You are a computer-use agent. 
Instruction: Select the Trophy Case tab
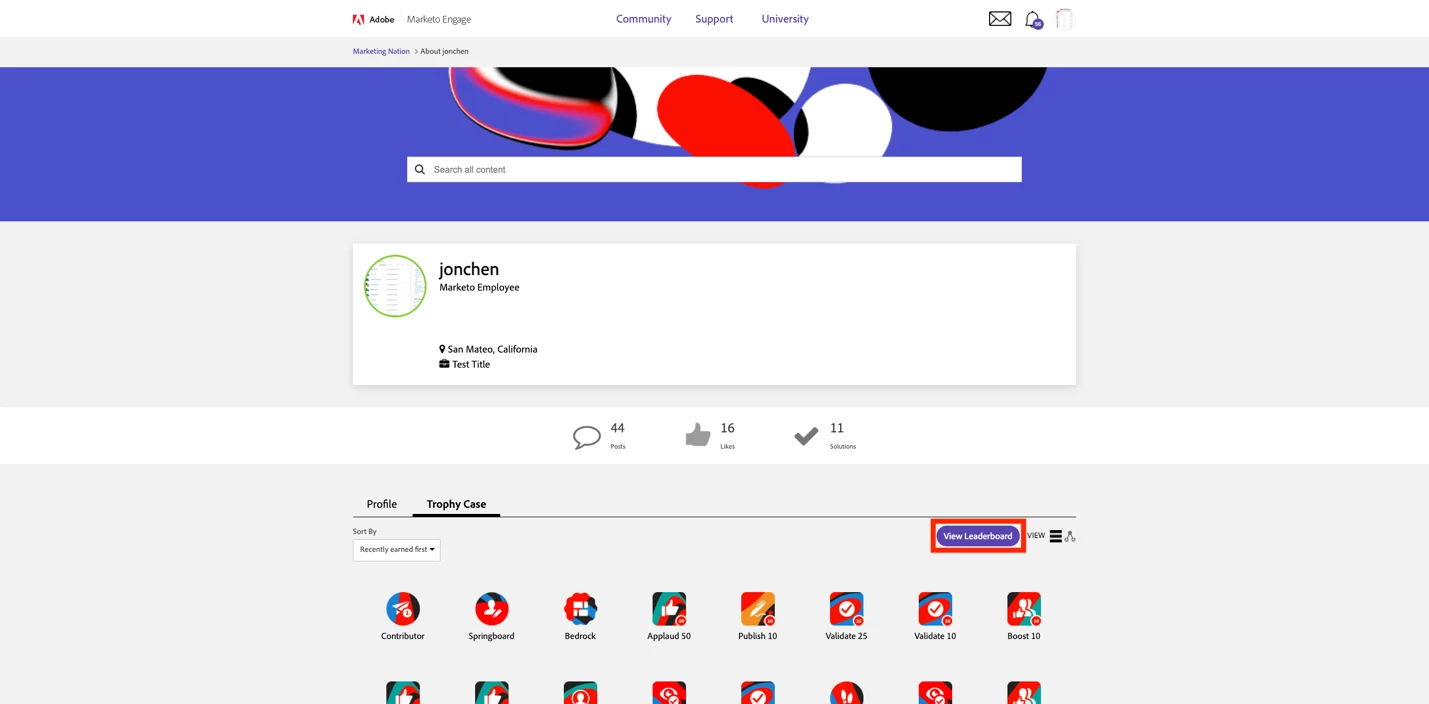pyautogui.click(x=456, y=504)
